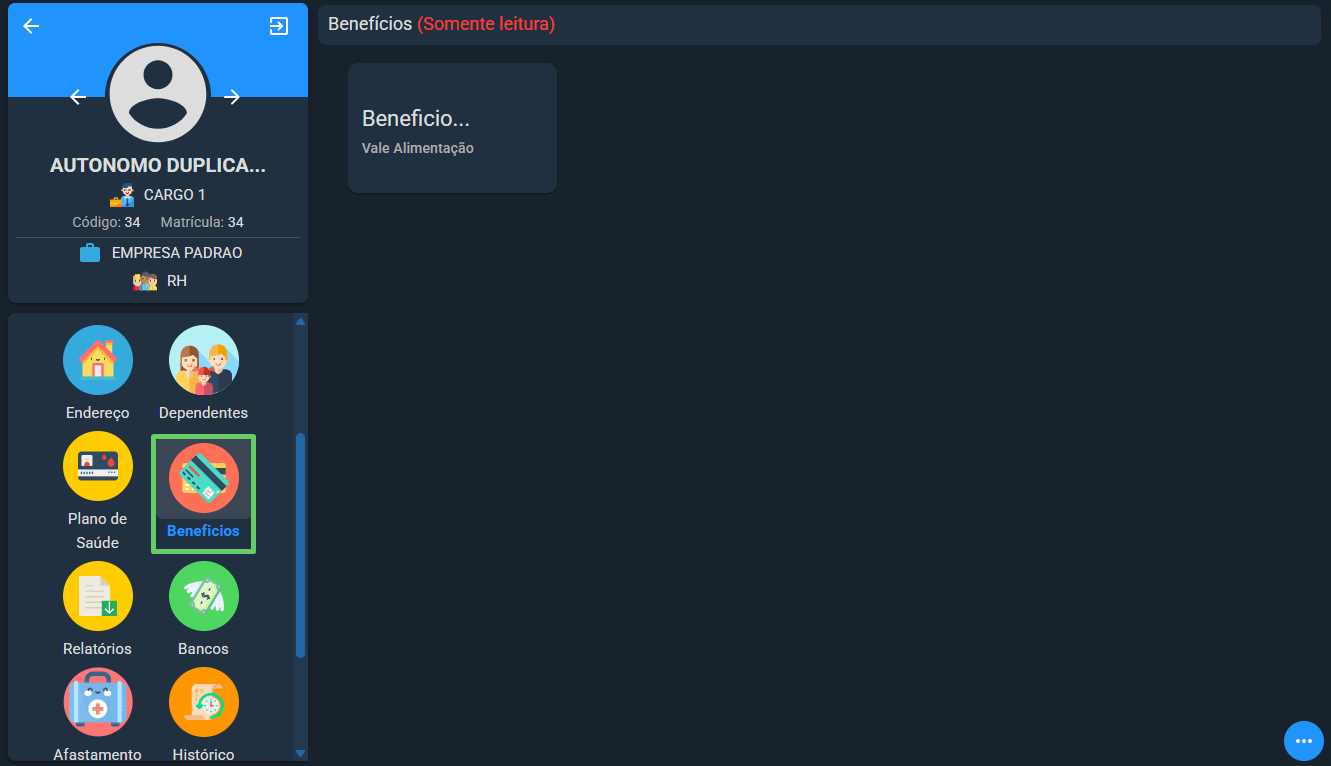Click the sidebar scrollbar up arrow
The height and width of the screenshot is (766, 1331).
pos(300,321)
